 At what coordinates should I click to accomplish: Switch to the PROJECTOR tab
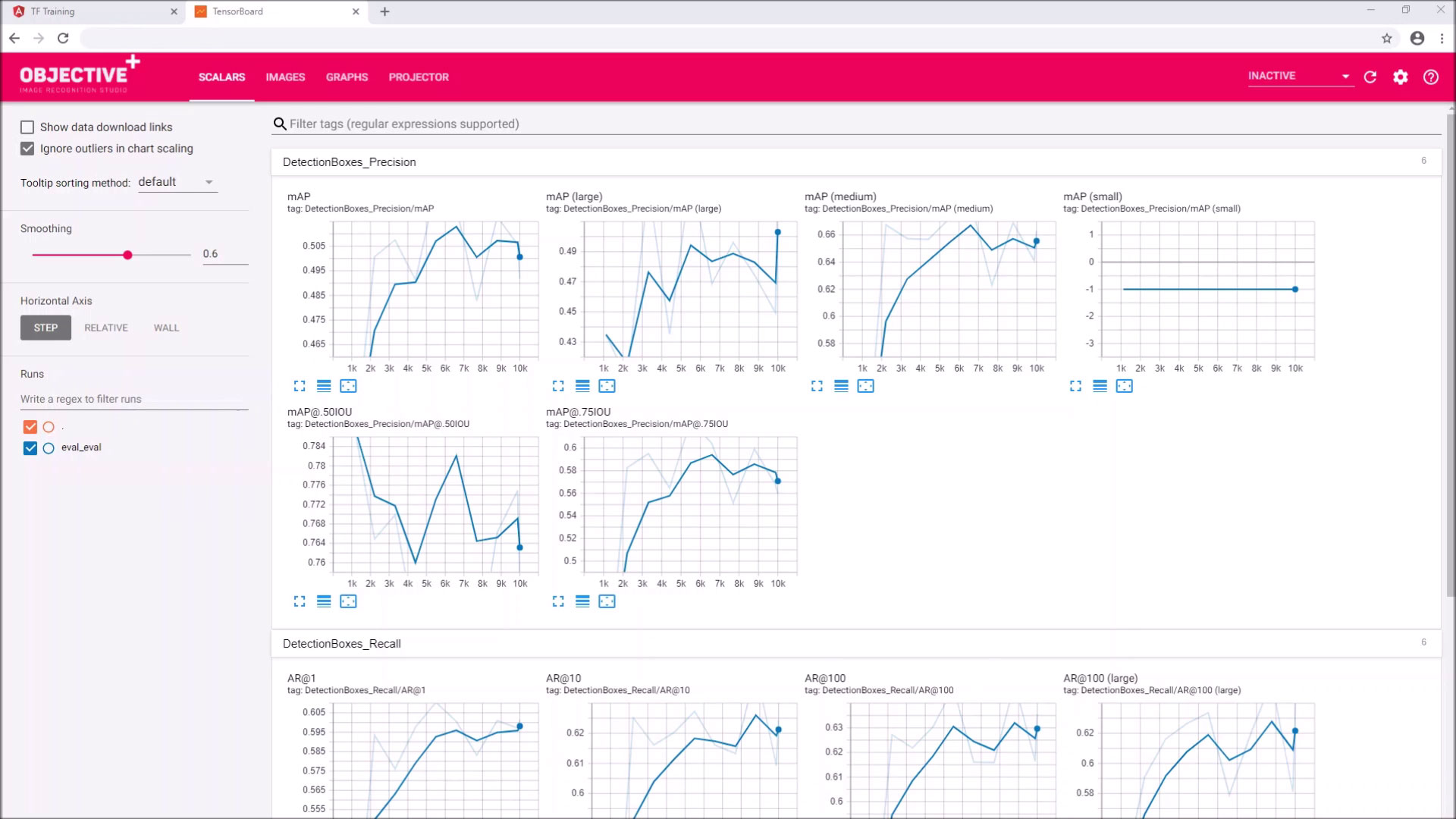coord(419,77)
